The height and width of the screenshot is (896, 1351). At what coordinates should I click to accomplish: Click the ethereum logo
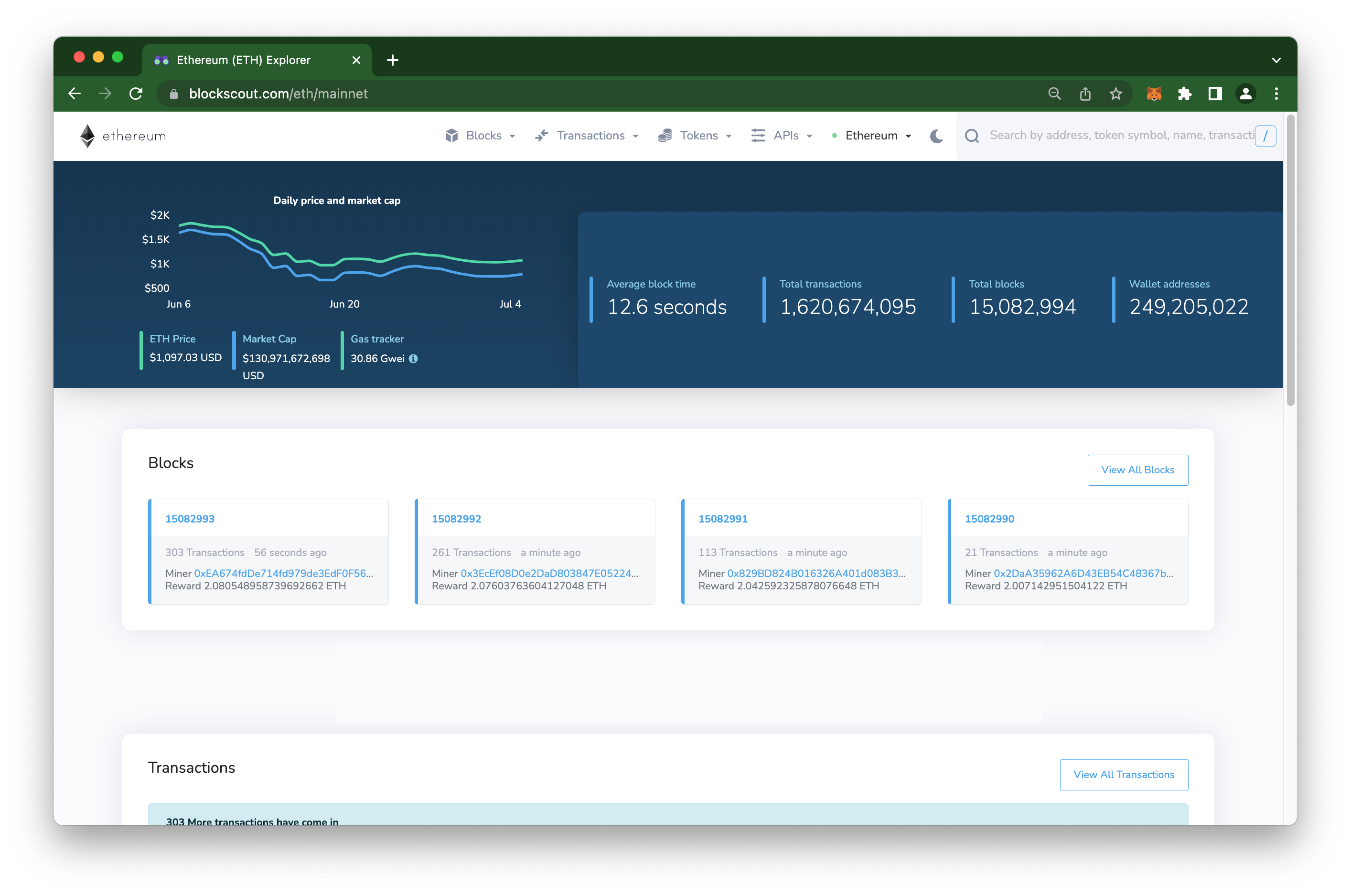click(123, 136)
